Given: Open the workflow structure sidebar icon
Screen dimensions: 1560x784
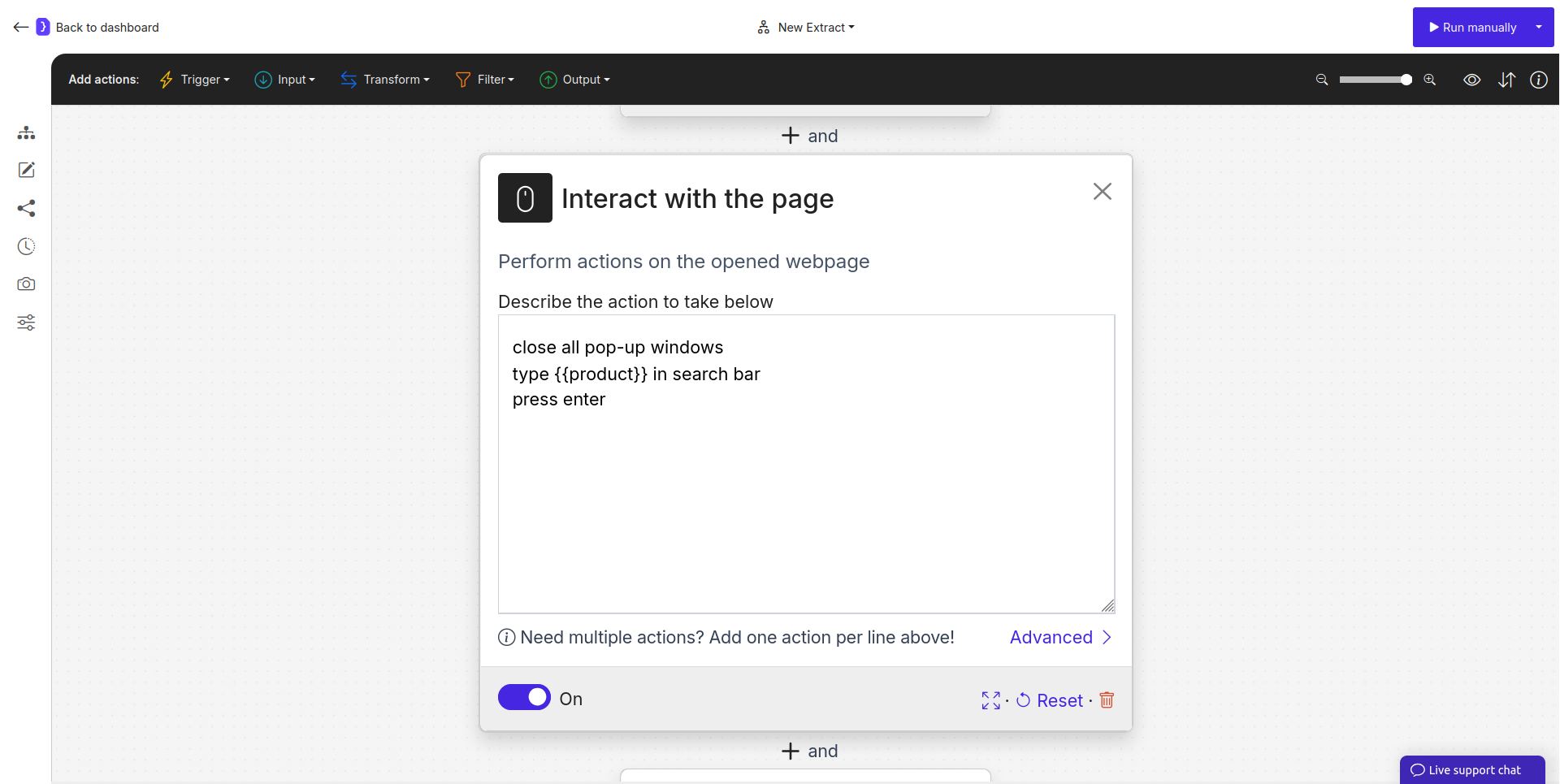Looking at the screenshot, I should pyautogui.click(x=26, y=132).
